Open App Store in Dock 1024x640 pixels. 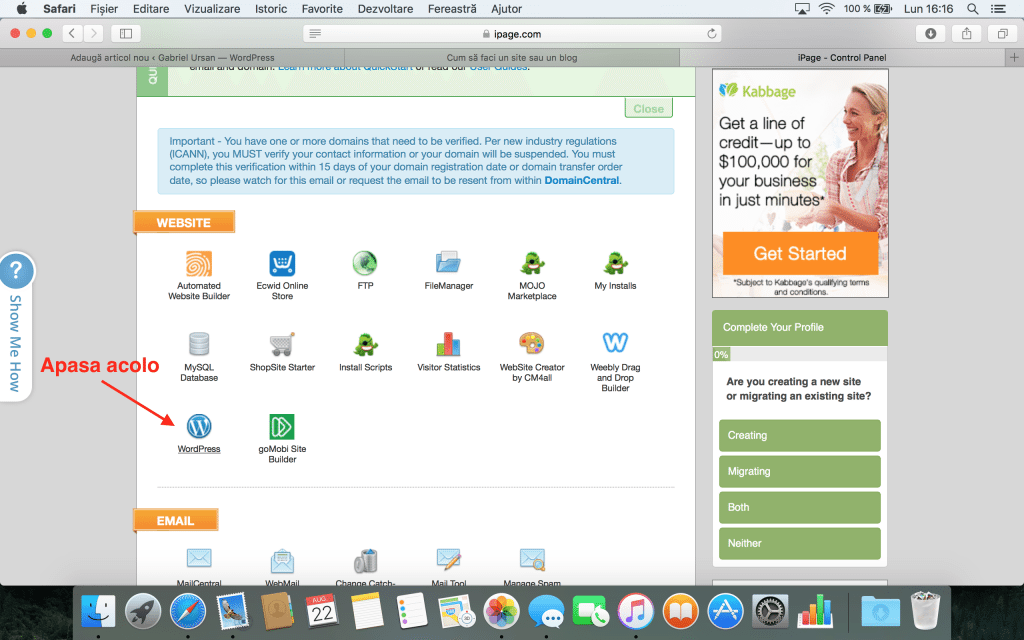(x=725, y=612)
